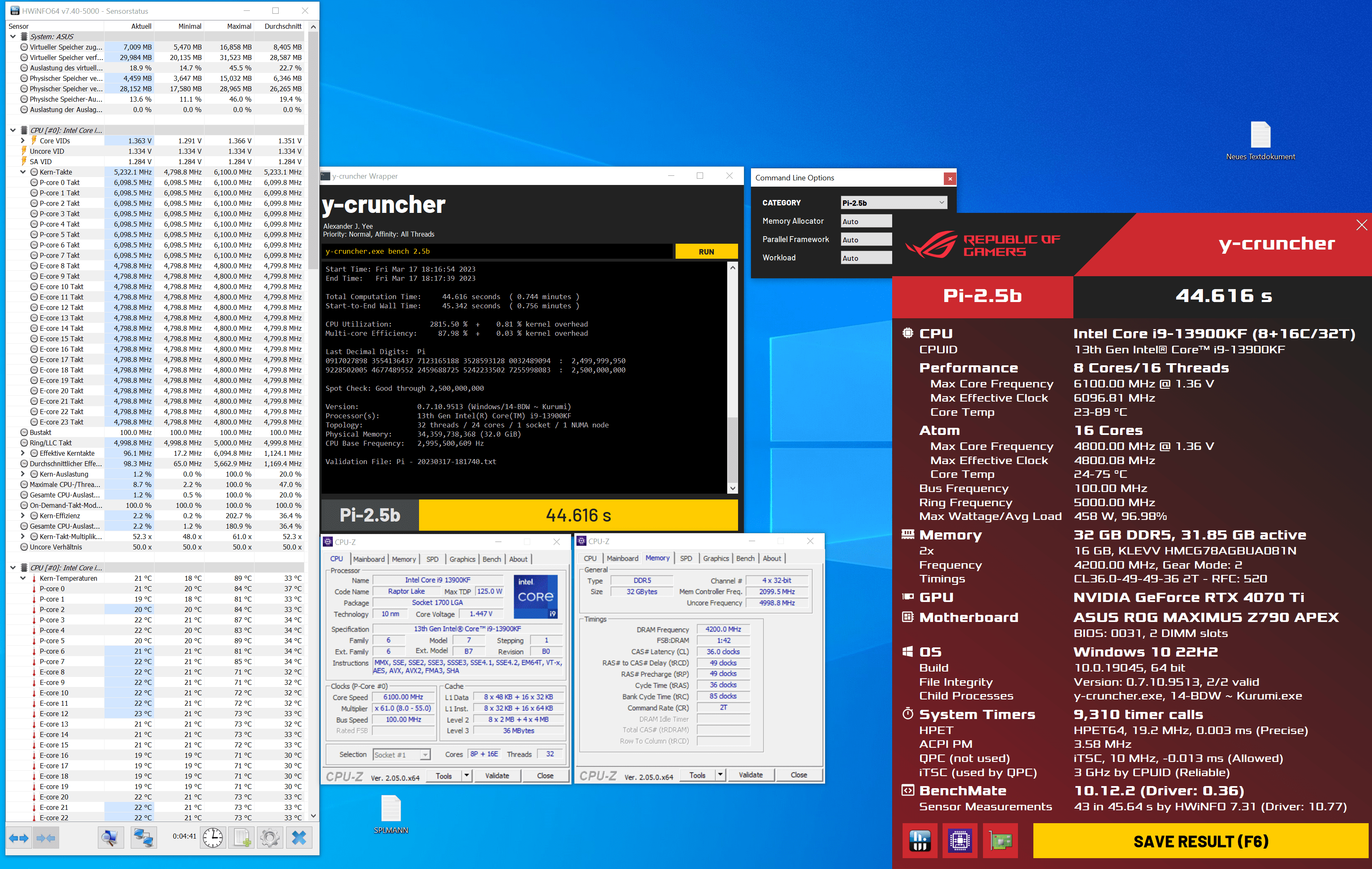Expand Kern-Effizienz node
The image size is (1372, 869).
[x=23, y=516]
